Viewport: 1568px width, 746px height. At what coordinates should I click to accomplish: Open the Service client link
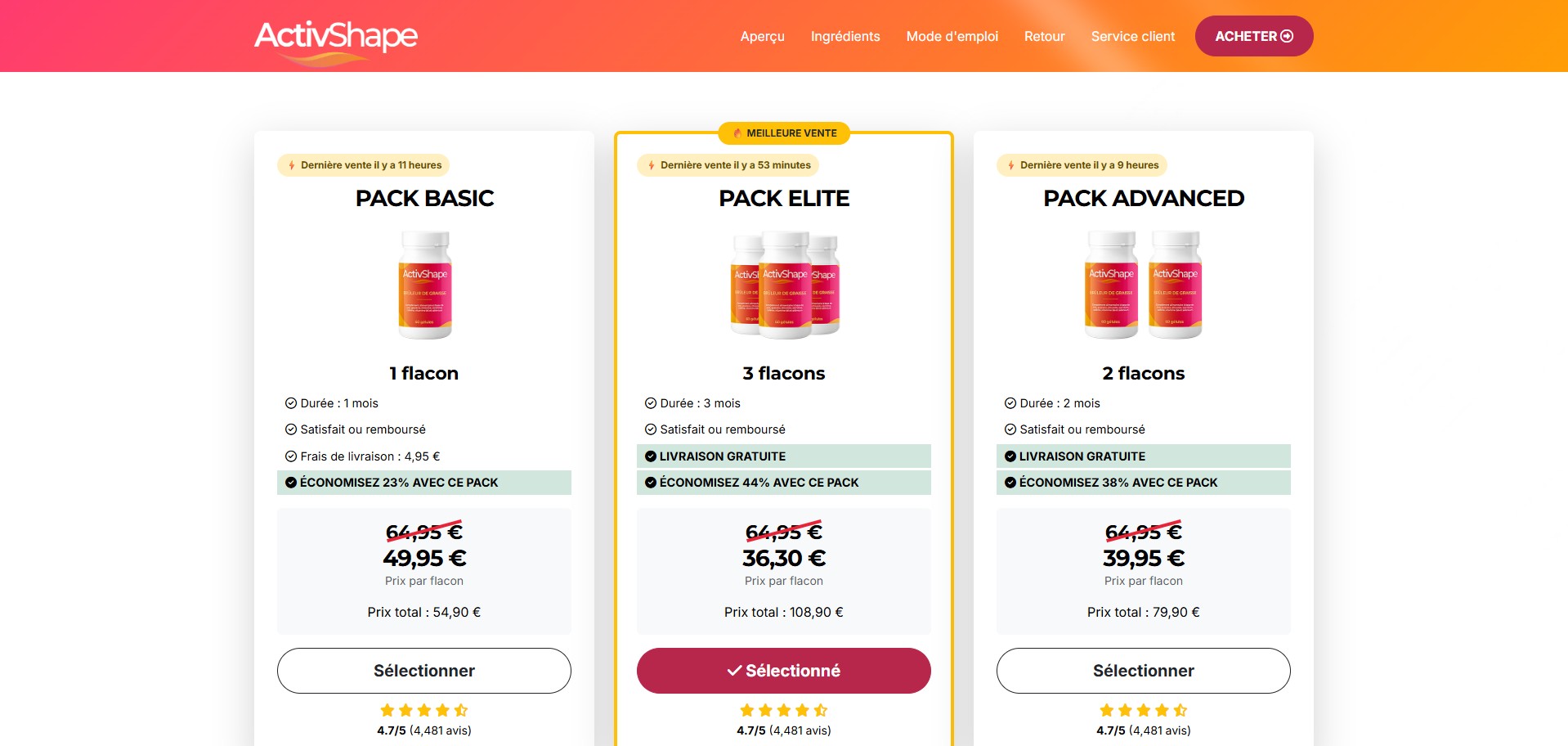tap(1132, 37)
